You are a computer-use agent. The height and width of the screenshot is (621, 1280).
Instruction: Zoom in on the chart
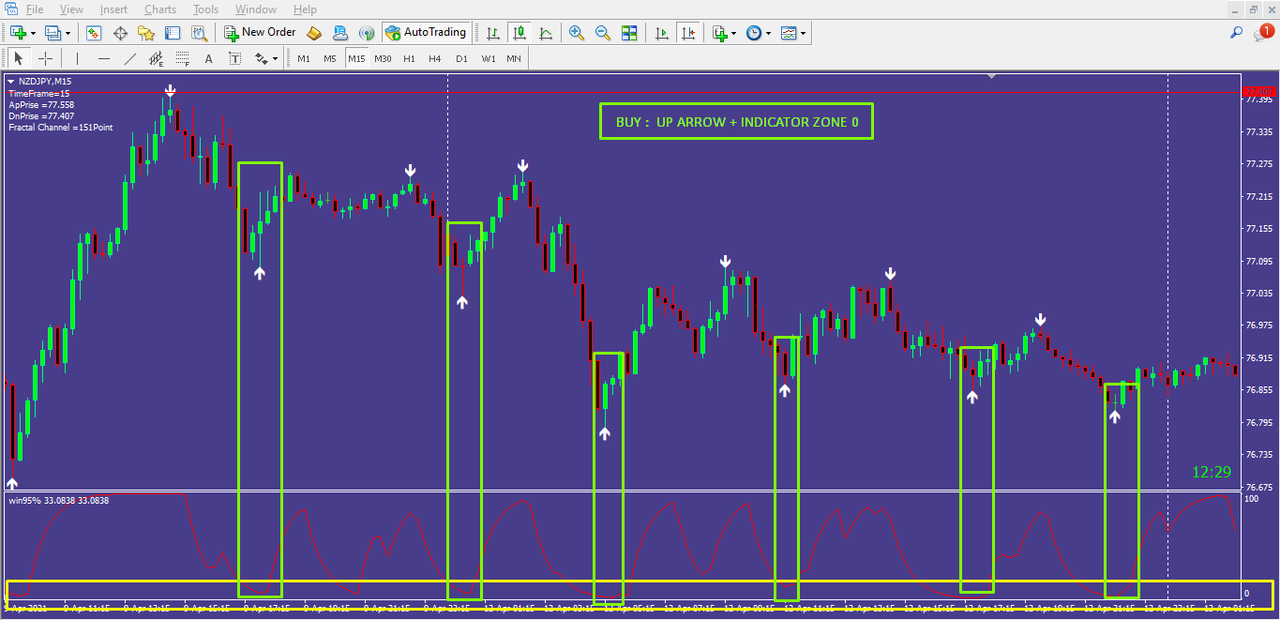(577, 32)
